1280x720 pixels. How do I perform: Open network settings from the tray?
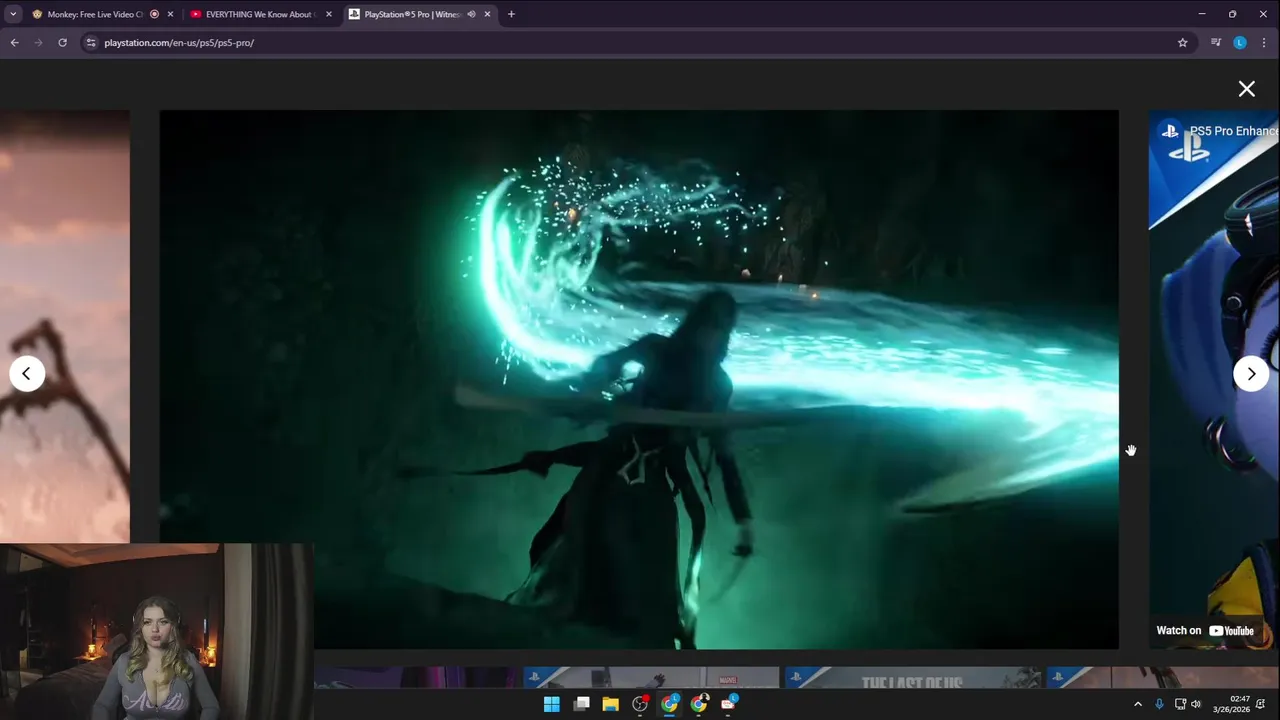point(1180,704)
